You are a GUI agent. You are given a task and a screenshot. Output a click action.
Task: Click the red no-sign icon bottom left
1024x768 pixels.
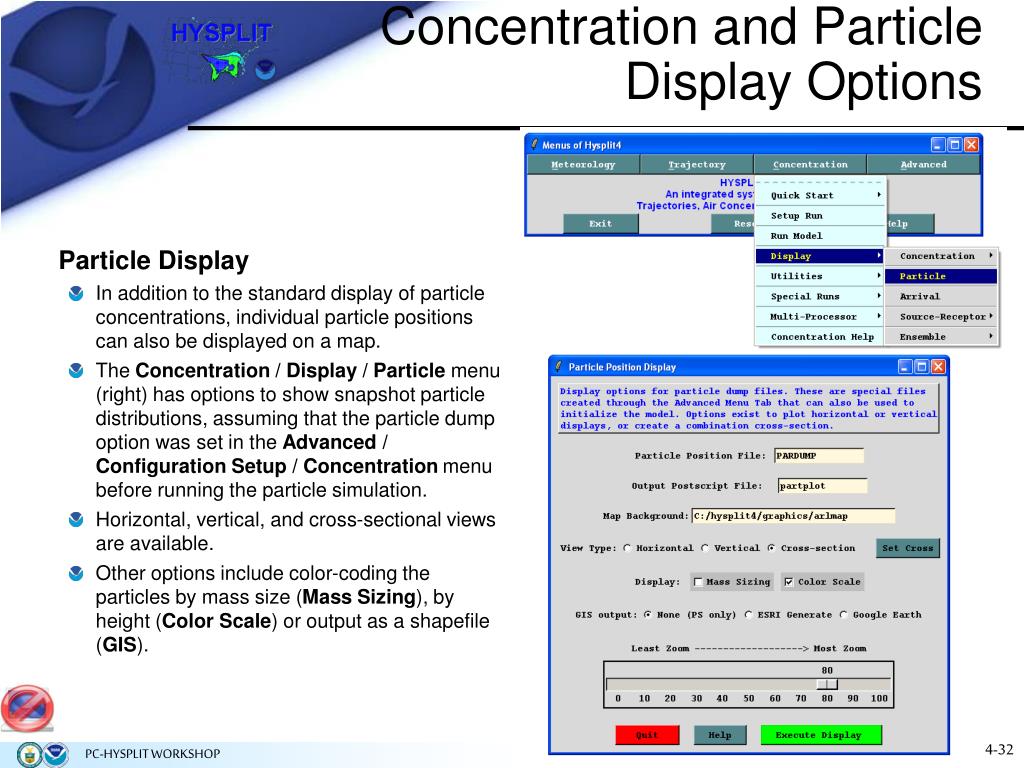tap(27, 708)
